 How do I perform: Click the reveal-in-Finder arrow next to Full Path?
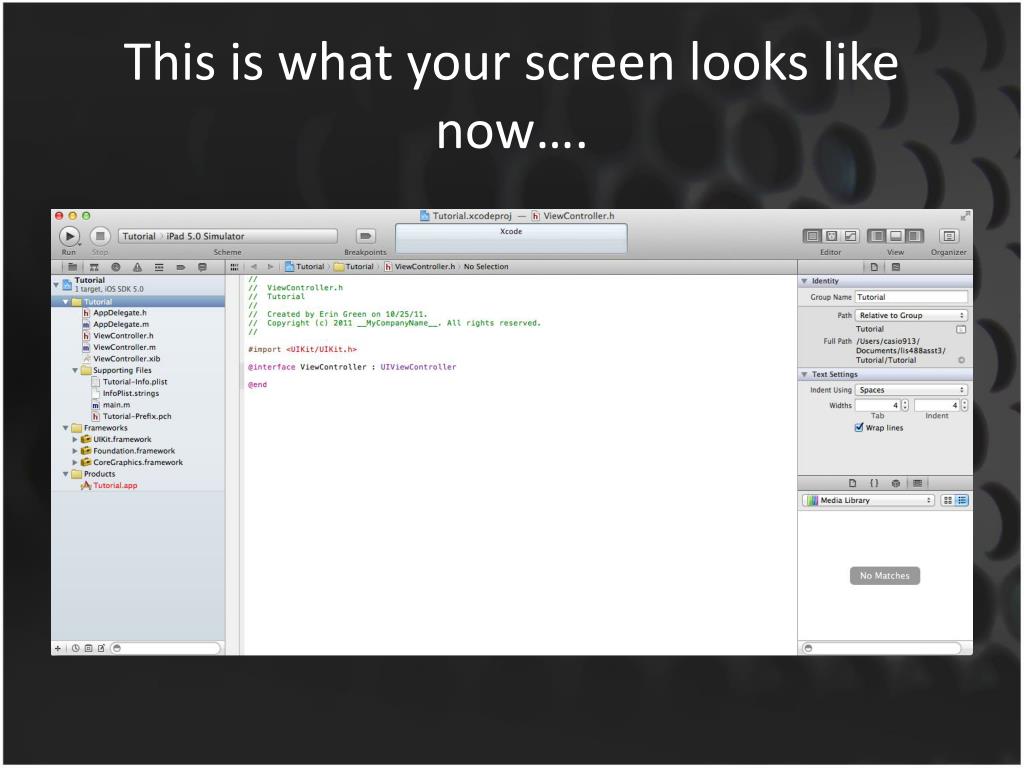tap(961, 360)
